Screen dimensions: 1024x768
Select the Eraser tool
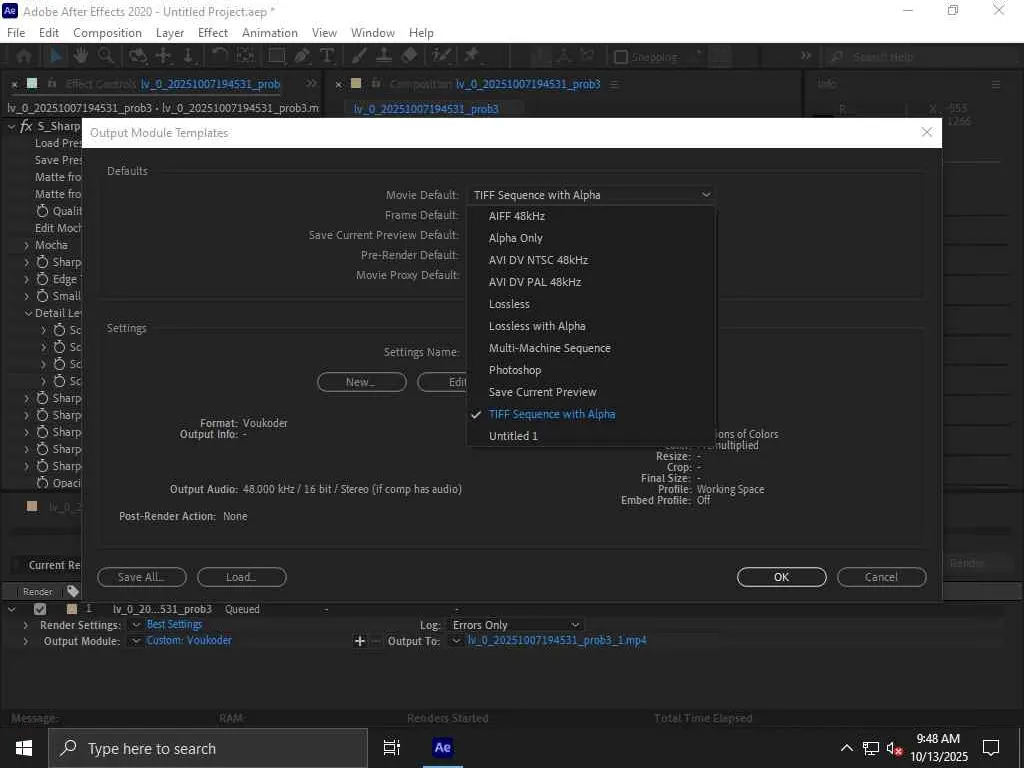(409, 57)
